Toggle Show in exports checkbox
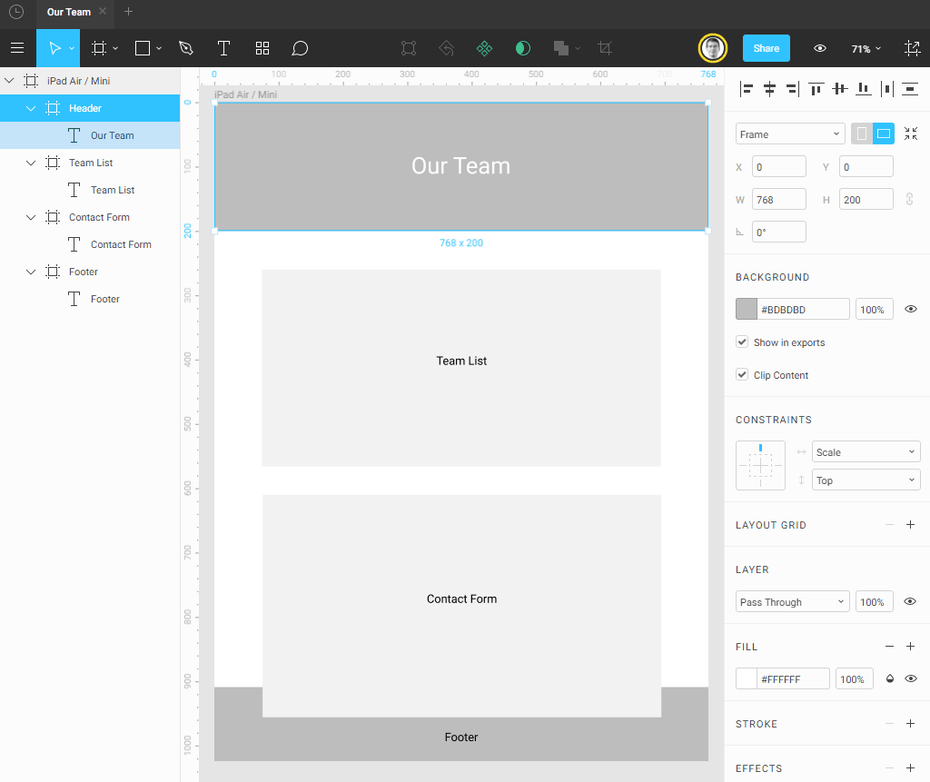 click(x=742, y=342)
